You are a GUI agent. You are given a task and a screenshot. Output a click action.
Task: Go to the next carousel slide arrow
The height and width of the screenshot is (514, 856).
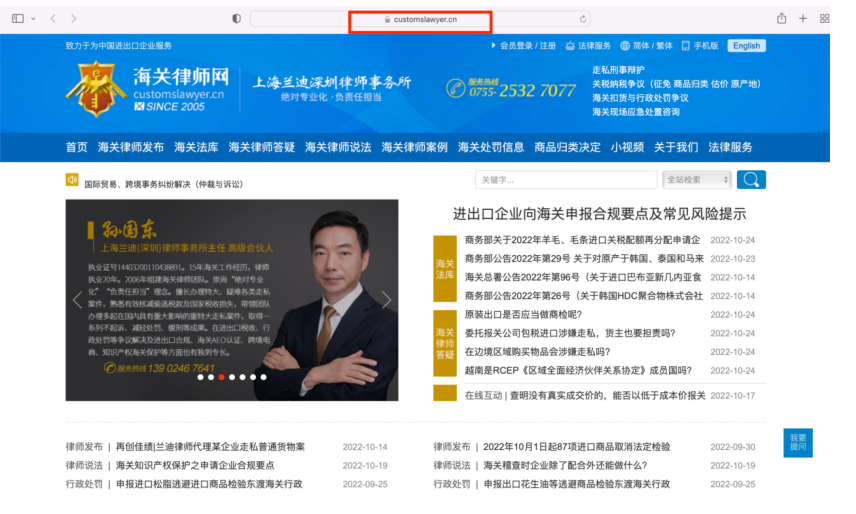[386, 300]
